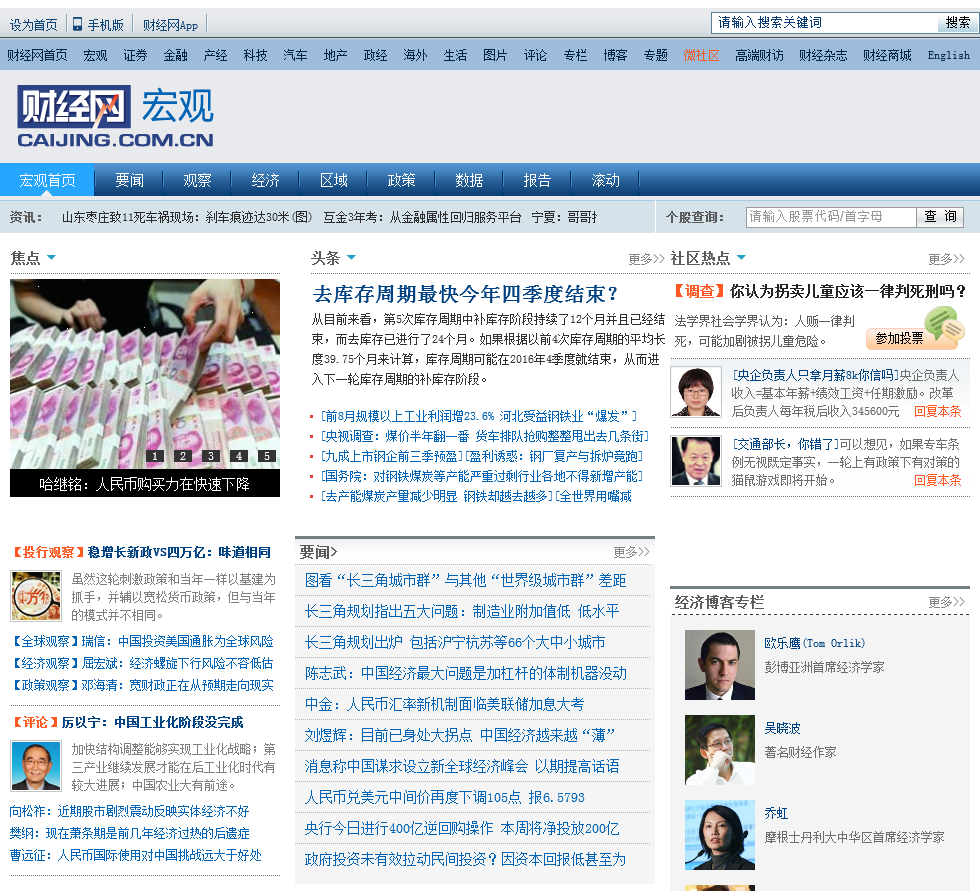This screenshot has height=891, width=980.
Task: Open the 滚动 tab
Action: [606, 181]
